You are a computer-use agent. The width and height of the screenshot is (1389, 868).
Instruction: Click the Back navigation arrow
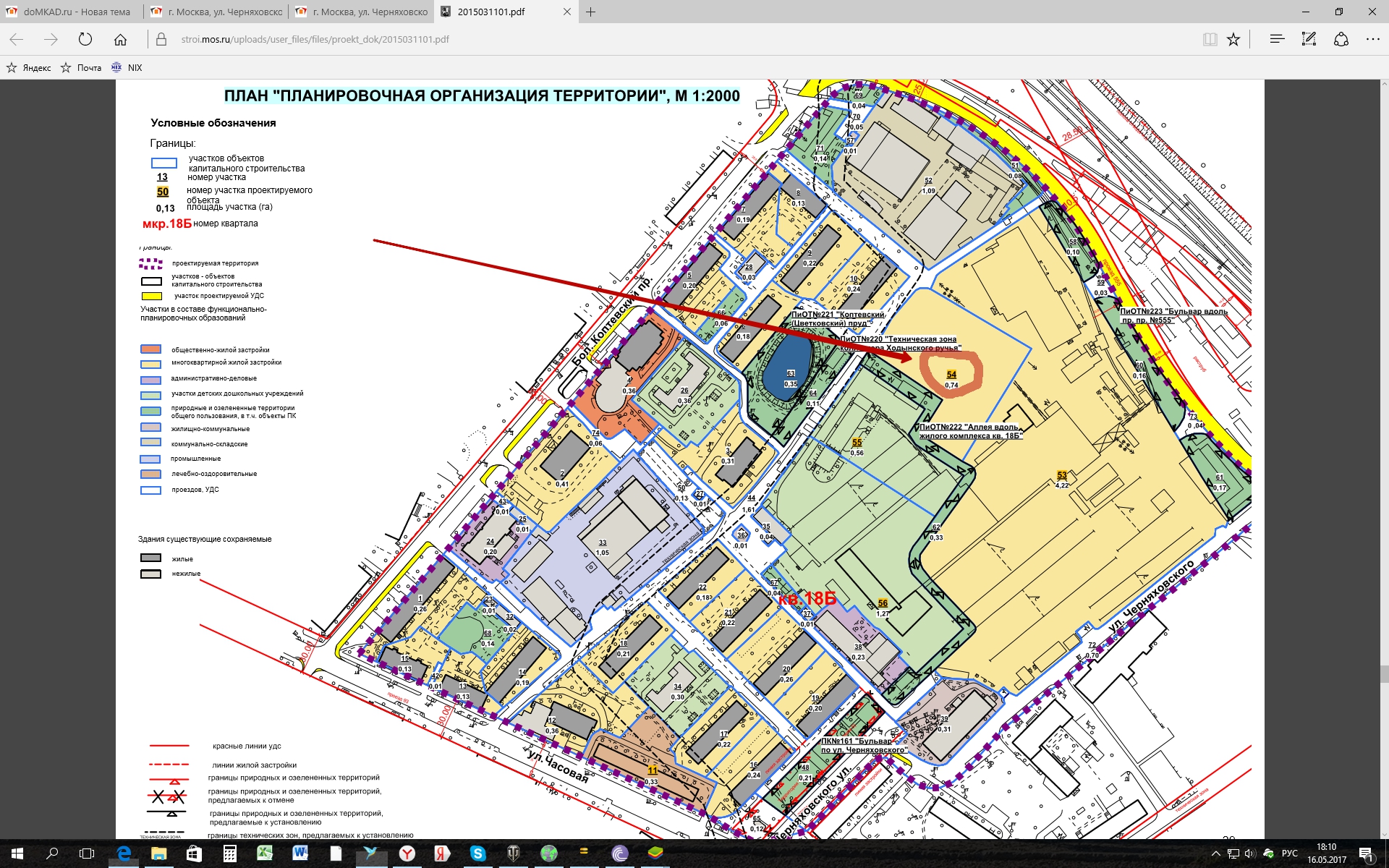(x=17, y=40)
